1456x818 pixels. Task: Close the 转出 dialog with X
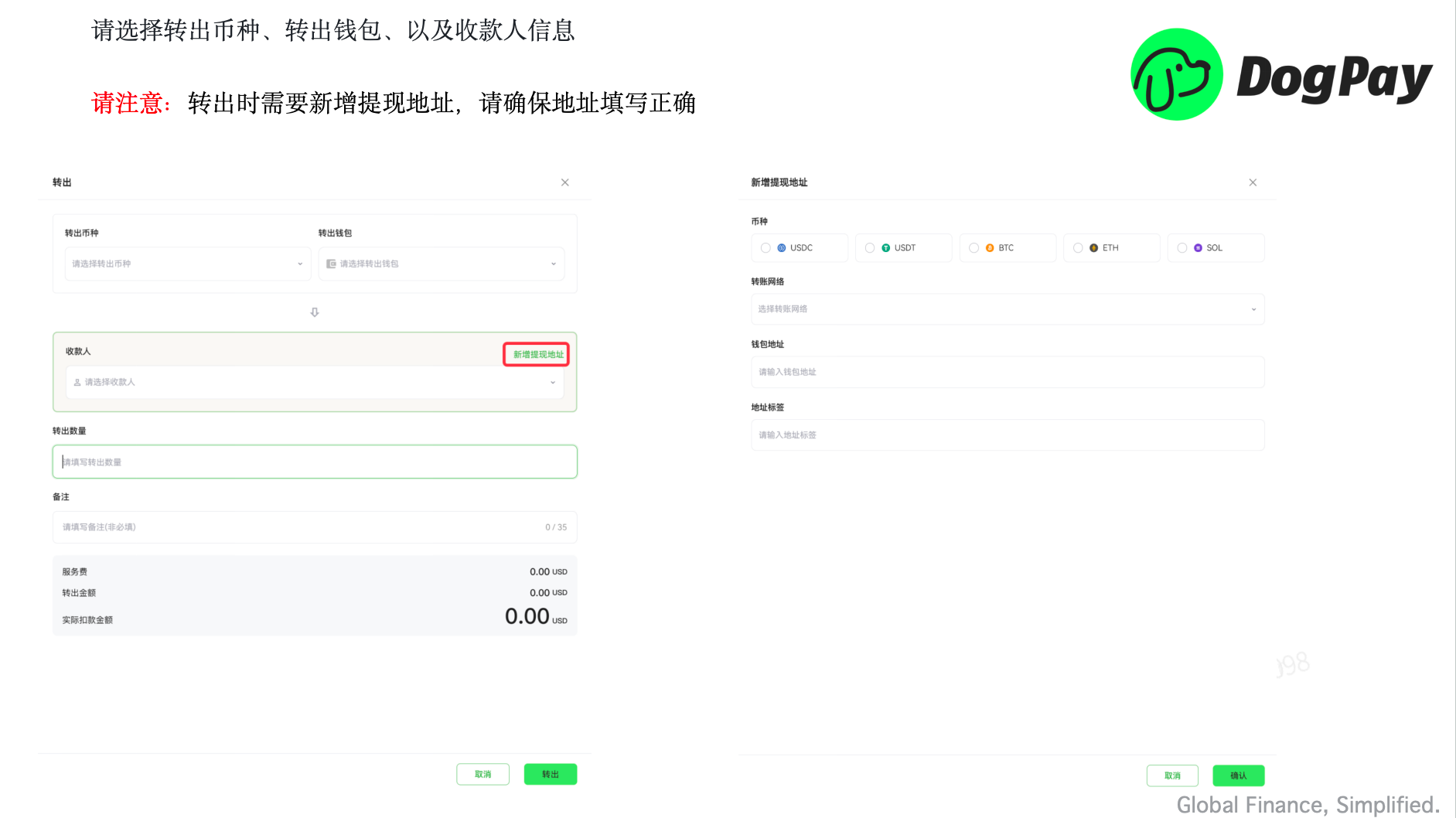(565, 182)
